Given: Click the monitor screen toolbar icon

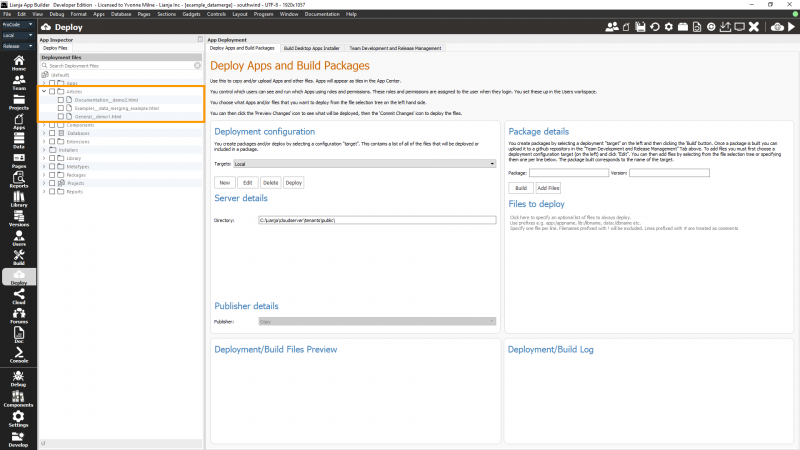Looking at the screenshot, I should [x=739, y=27].
